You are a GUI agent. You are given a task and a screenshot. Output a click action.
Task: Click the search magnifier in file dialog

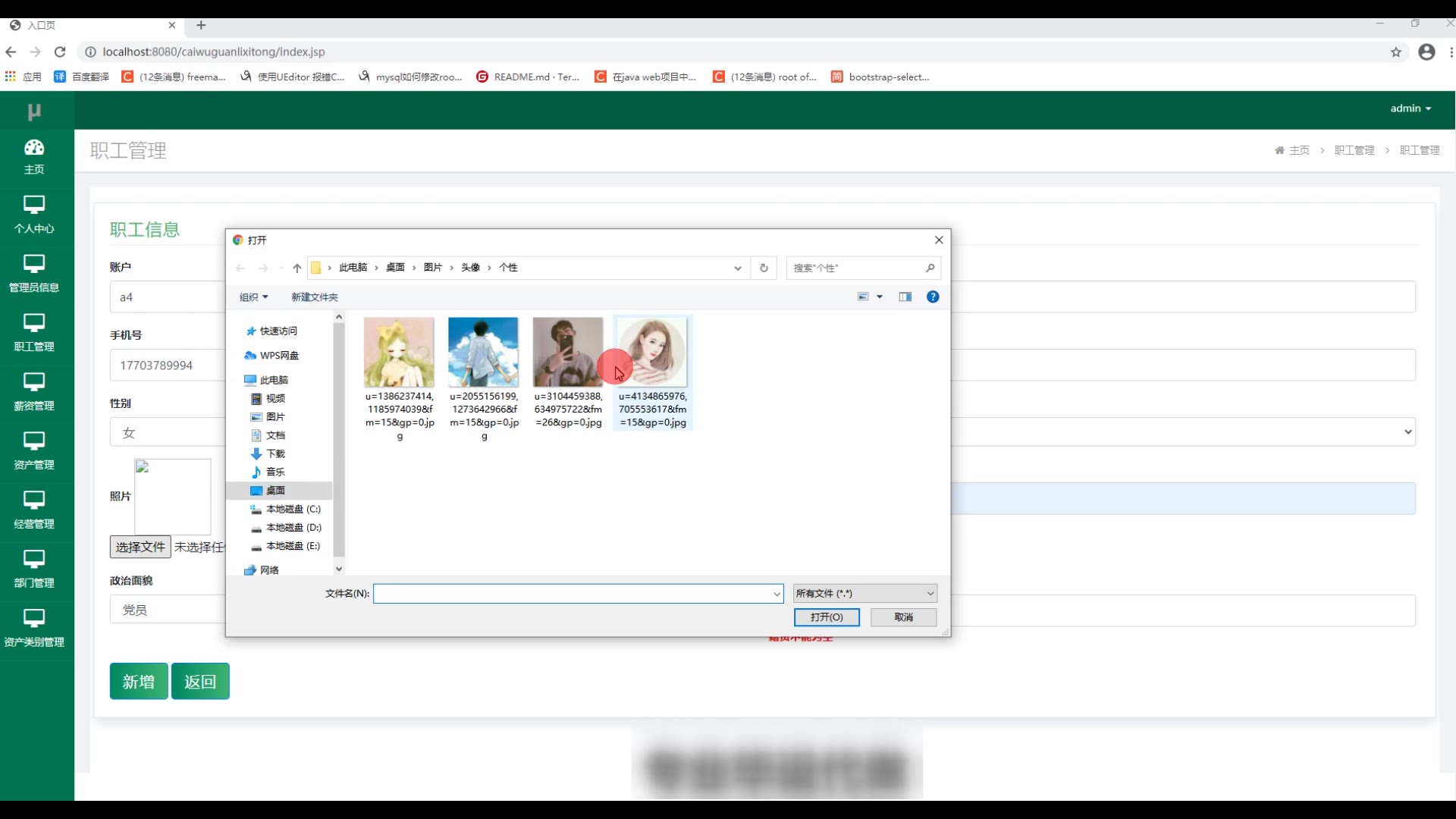click(x=930, y=268)
